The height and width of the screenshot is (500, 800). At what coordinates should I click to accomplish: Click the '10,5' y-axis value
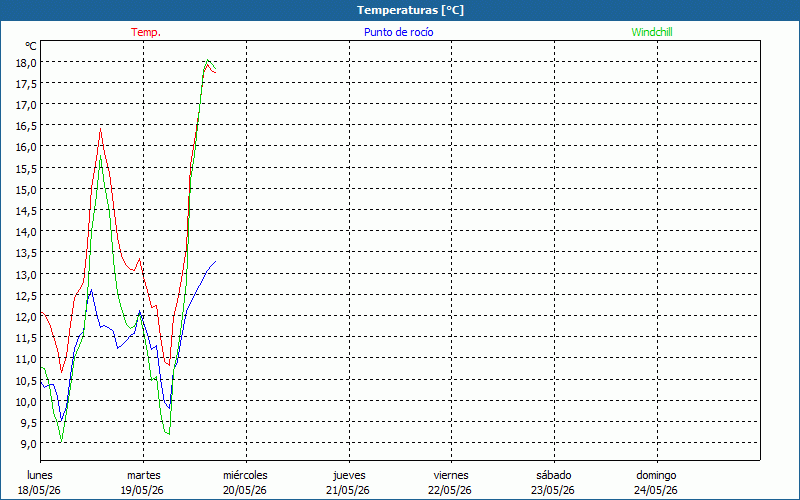point(26,381)
